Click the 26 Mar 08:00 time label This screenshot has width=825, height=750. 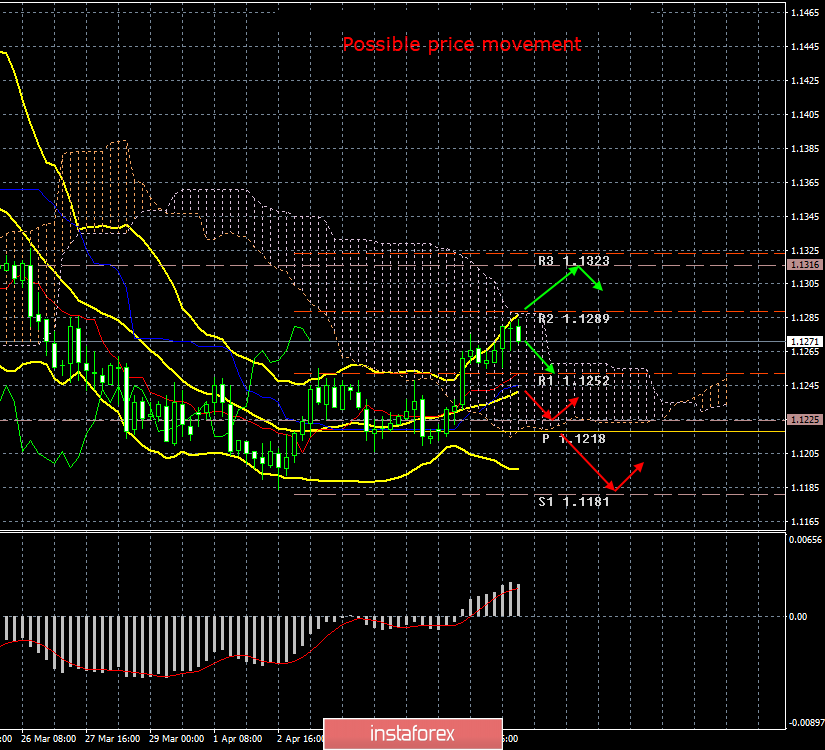tap(48, 738)
